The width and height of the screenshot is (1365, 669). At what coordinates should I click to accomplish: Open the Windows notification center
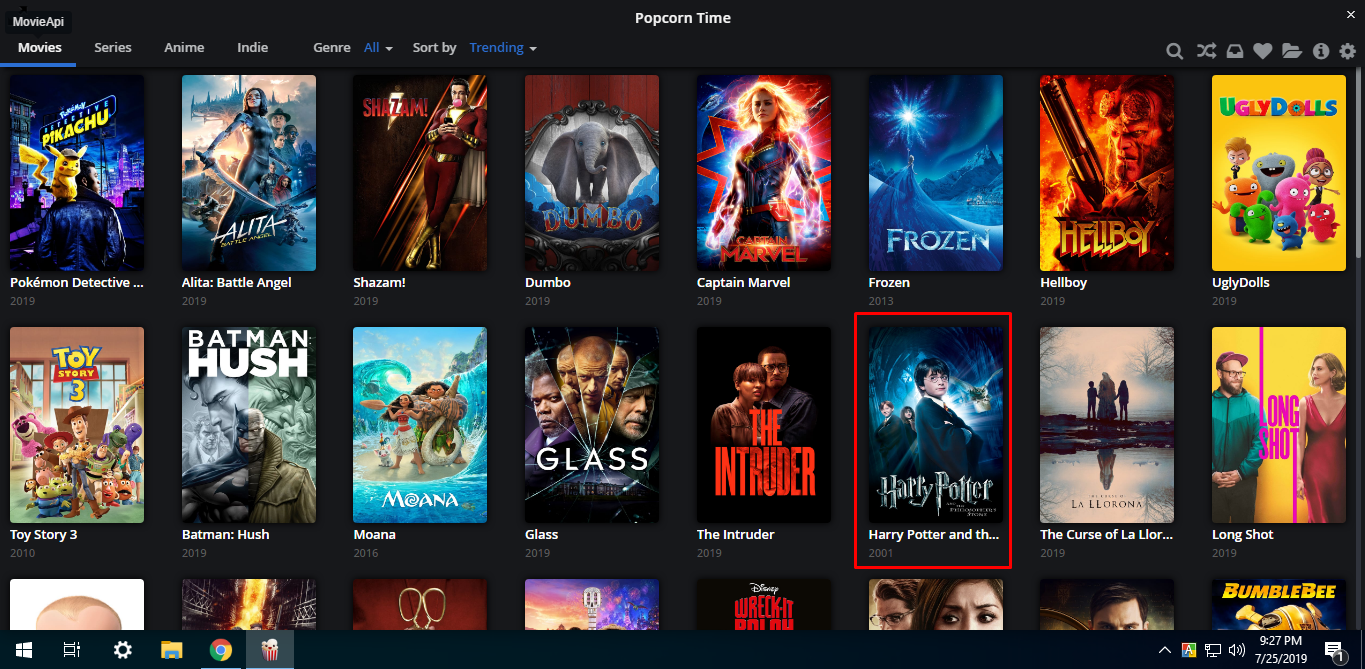[1334, 650]
